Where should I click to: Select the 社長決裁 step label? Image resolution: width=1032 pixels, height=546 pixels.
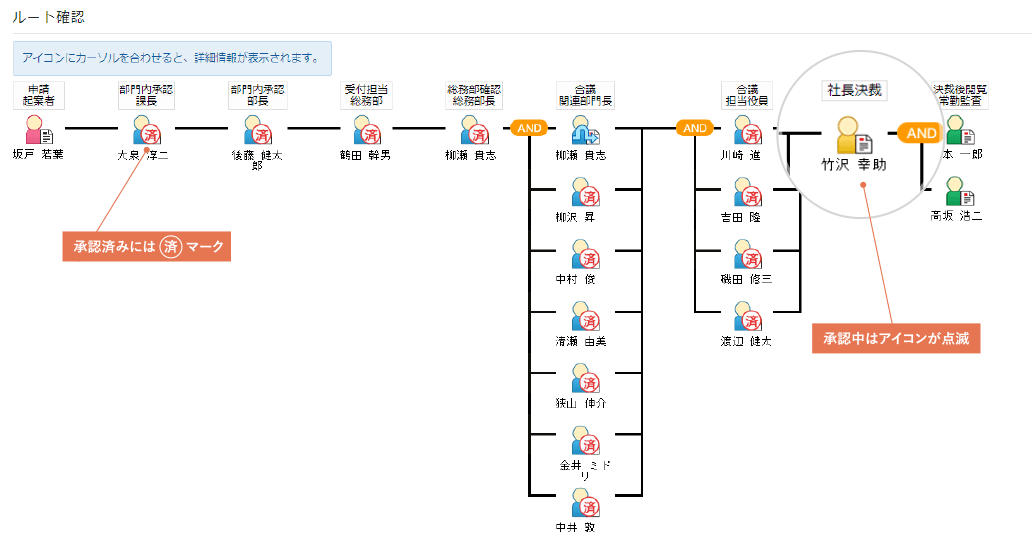(854, 90)
